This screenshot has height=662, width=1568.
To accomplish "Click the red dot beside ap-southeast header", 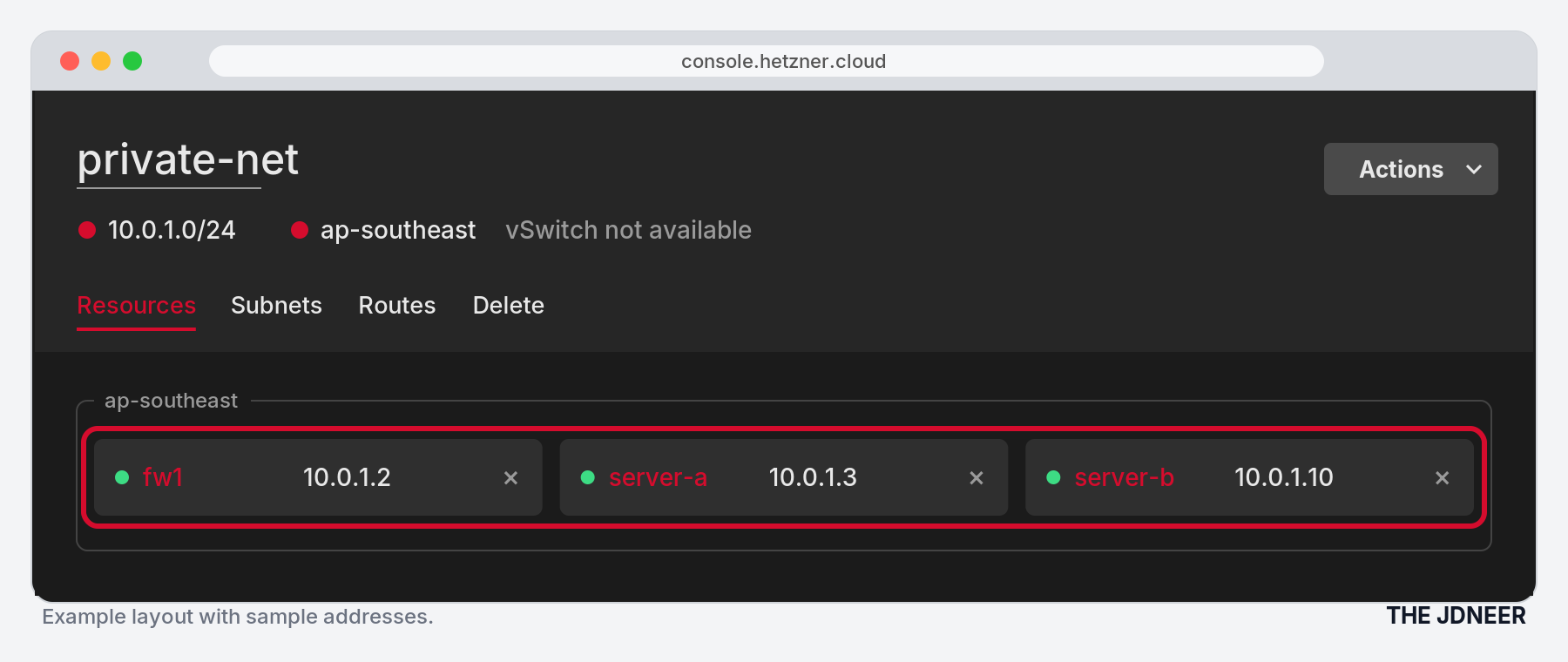I will pos(300,230).
